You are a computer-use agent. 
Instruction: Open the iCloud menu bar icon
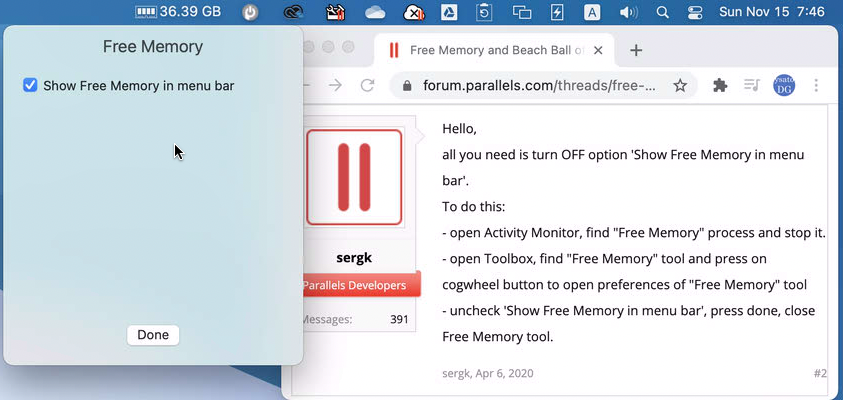376,13
